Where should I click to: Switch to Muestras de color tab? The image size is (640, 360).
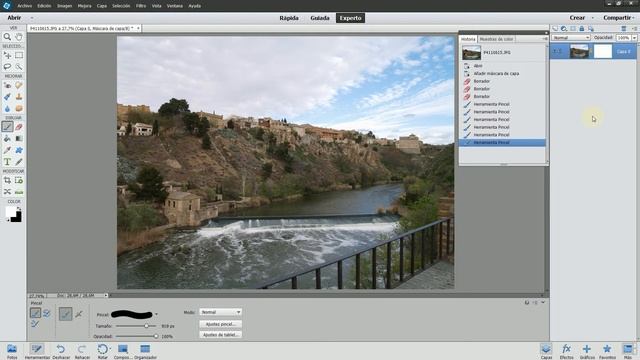pos(496,39)
